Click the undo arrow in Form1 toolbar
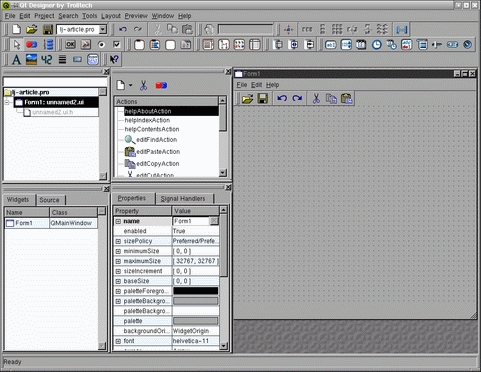481x372 pixels. [x=282, y=99]
